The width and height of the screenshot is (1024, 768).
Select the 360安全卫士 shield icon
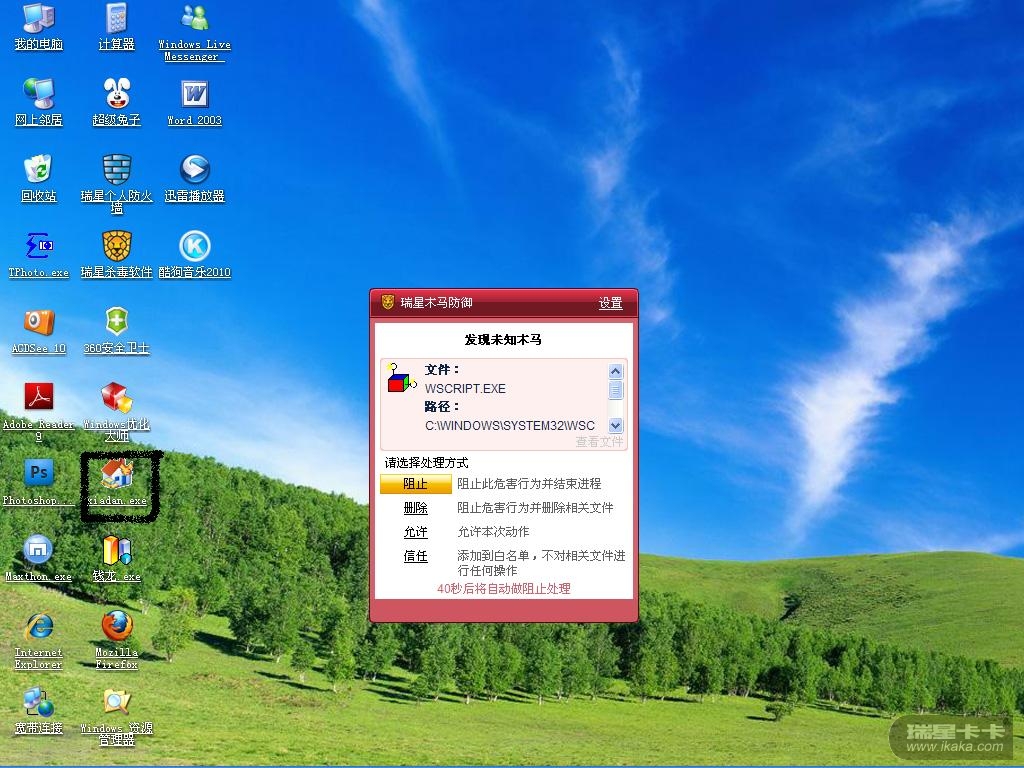(116, 330)
